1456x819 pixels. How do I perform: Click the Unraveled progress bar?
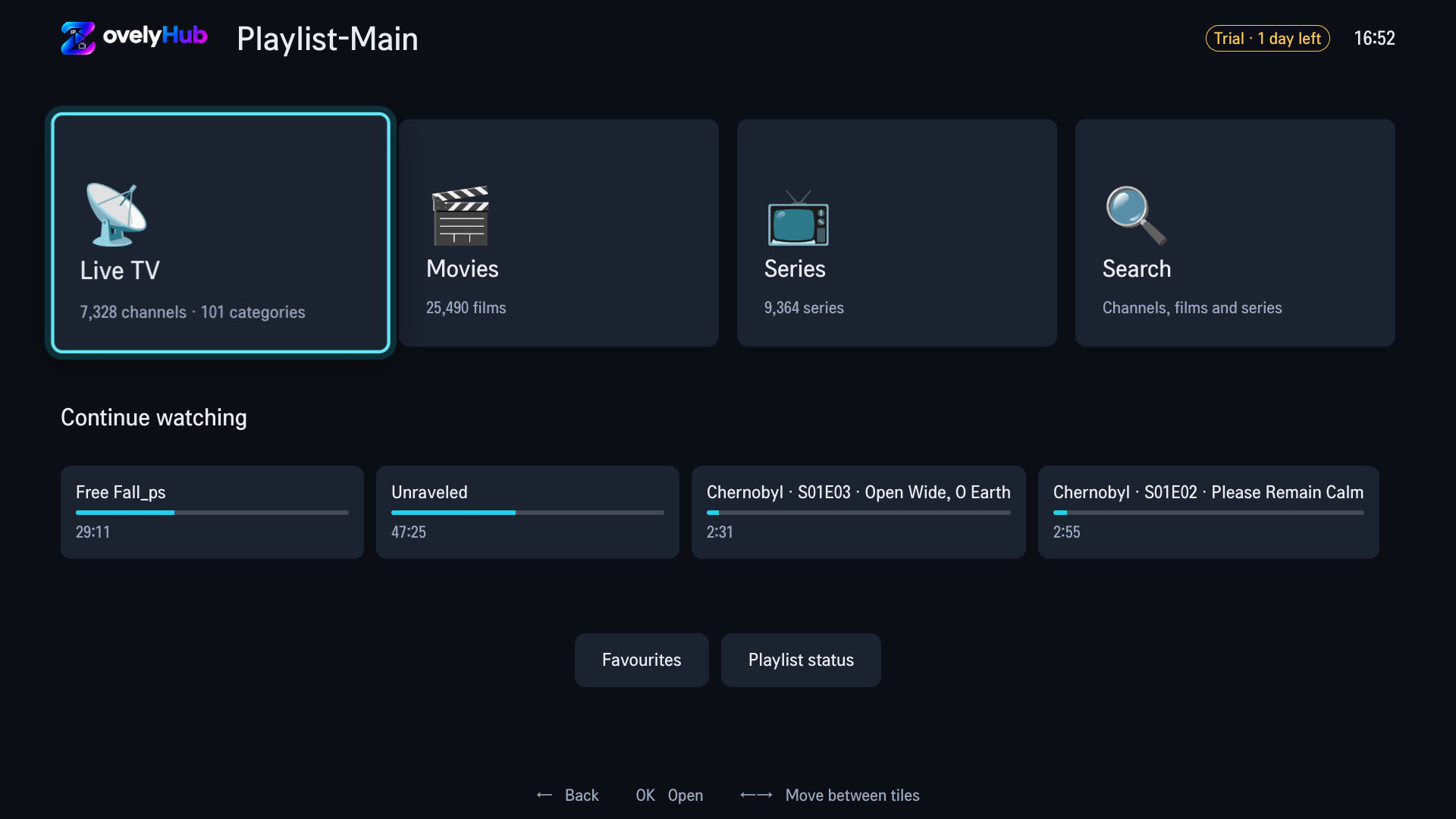(x=528, y=513)
